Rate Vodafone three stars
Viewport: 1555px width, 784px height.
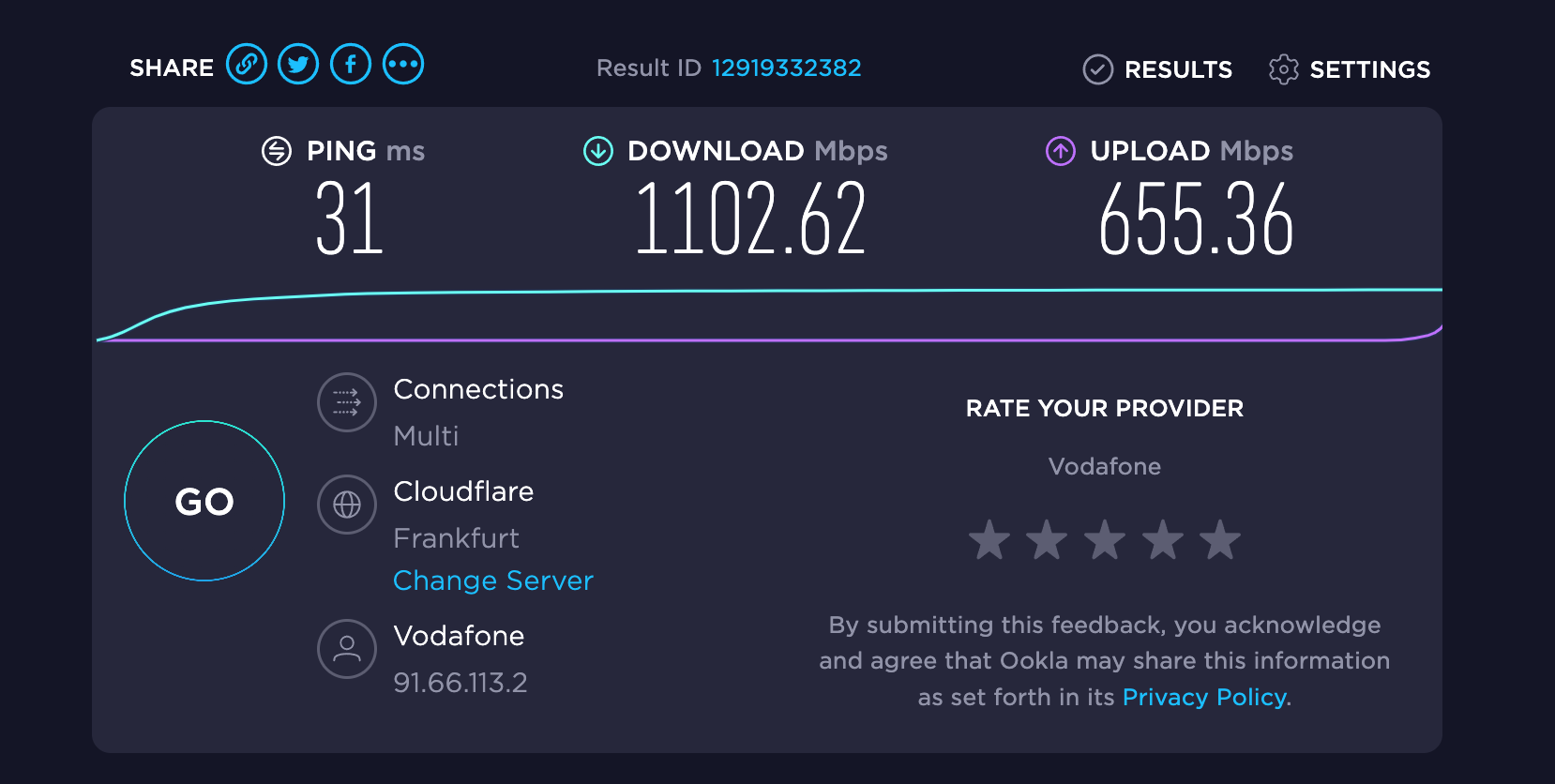[x=1105, y=540]
